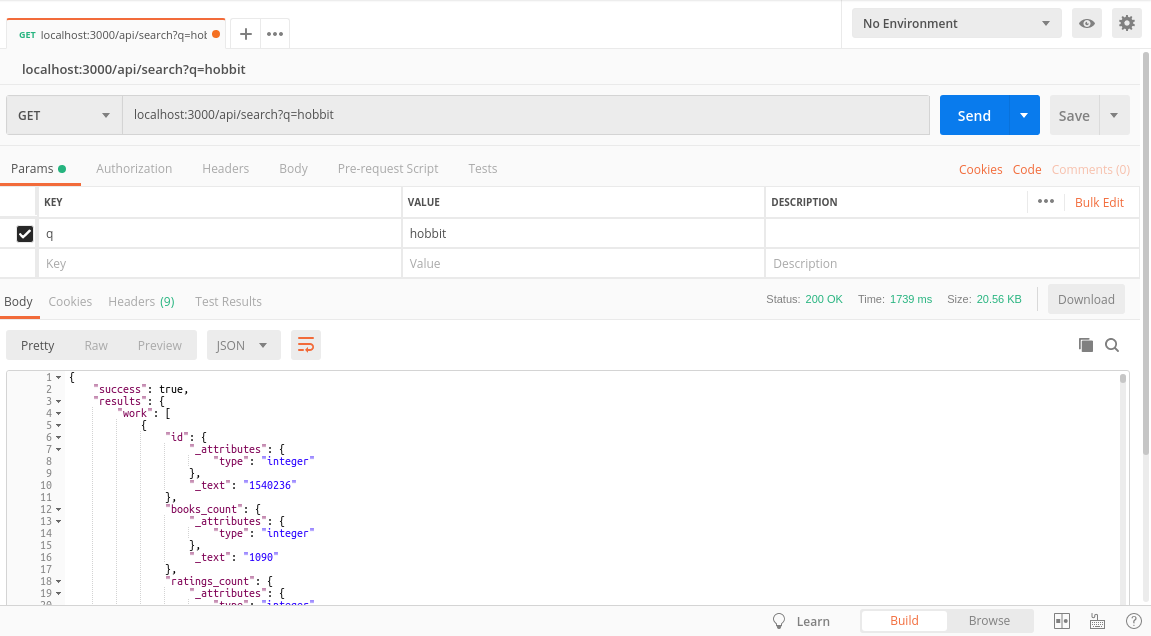Switch to Build mode
The image size is (1151, 636).
click(x=904, y=621)
